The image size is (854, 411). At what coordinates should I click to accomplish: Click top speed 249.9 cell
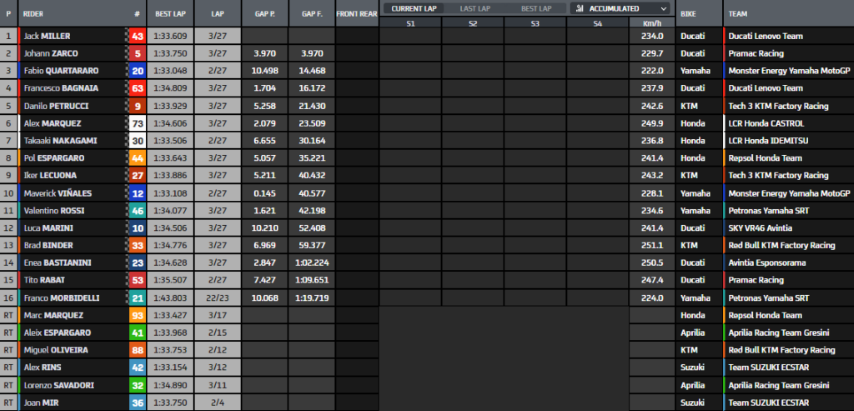[x=652, y=124]
